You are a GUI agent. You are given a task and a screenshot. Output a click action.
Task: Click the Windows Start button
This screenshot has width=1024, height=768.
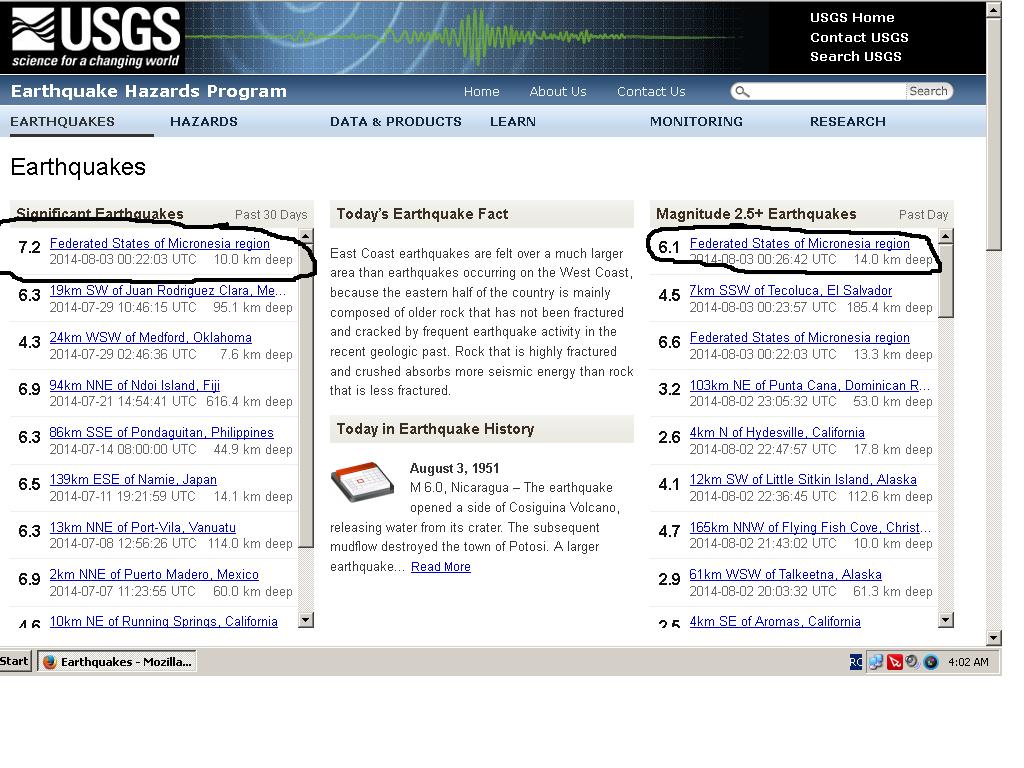[14, 661]
